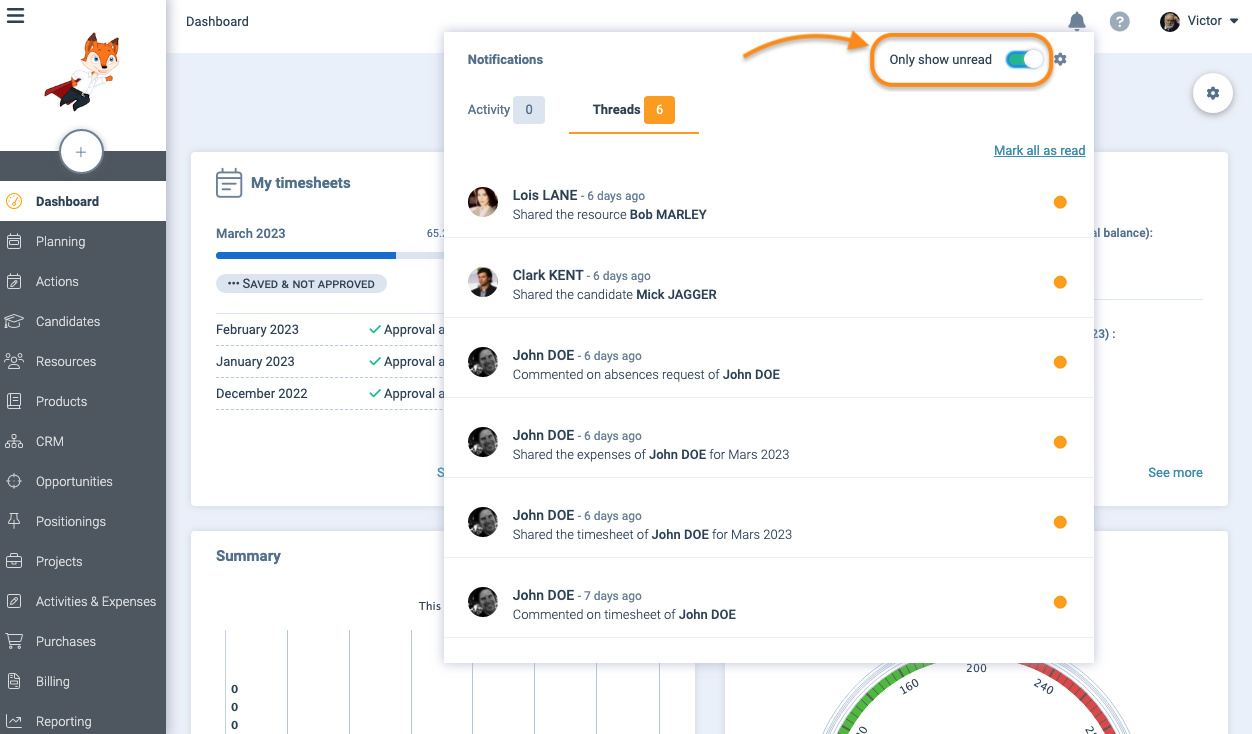Toggle the Only show unread switch

click(1024, 59)
